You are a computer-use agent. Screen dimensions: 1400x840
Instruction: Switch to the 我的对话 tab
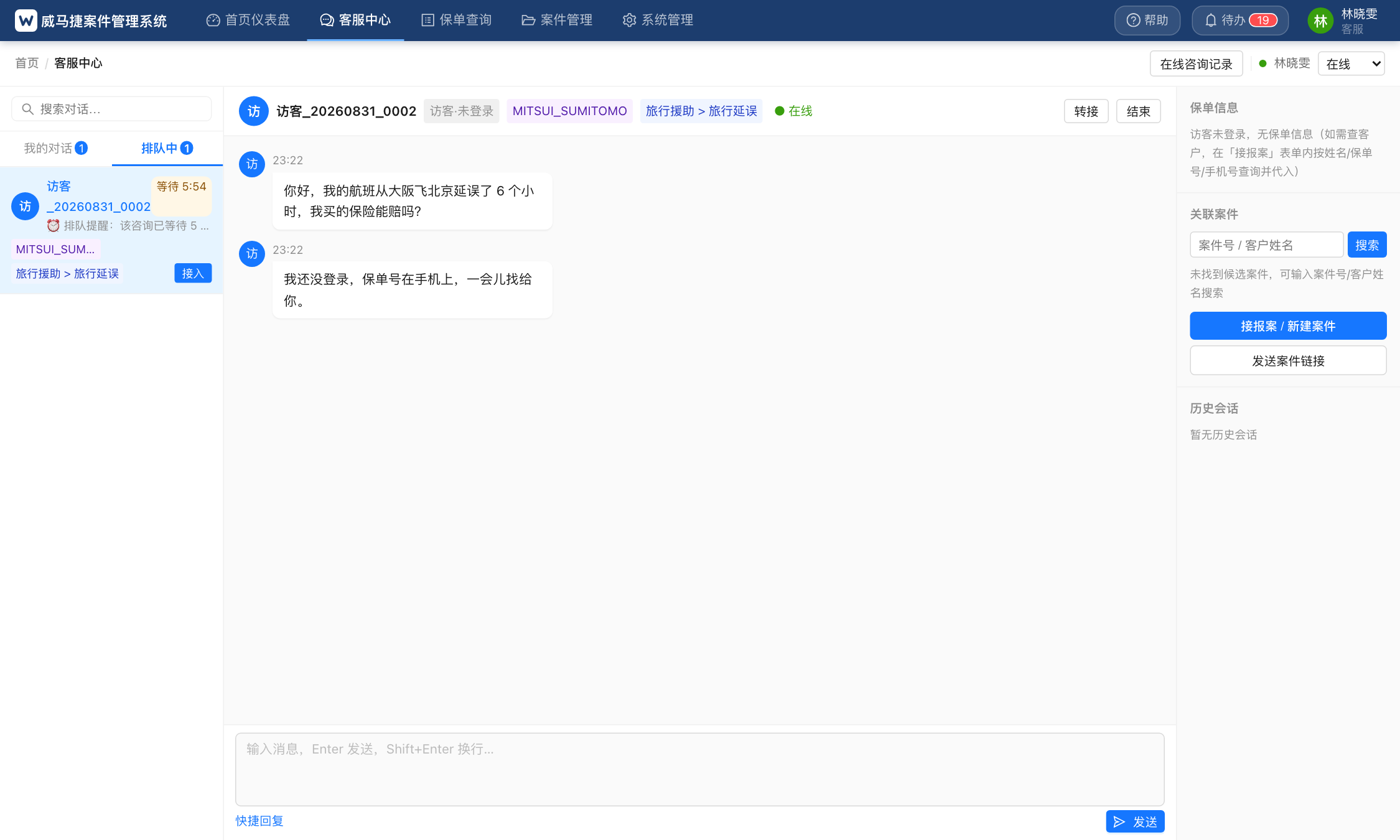tap(56, 148)
